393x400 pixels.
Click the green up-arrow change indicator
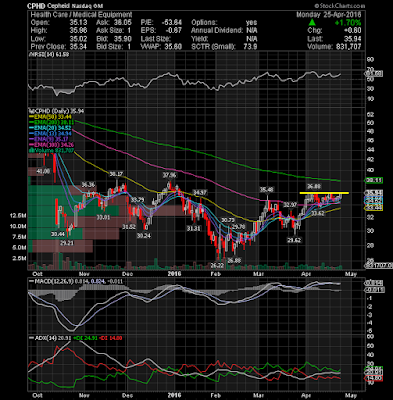[312, 23]
